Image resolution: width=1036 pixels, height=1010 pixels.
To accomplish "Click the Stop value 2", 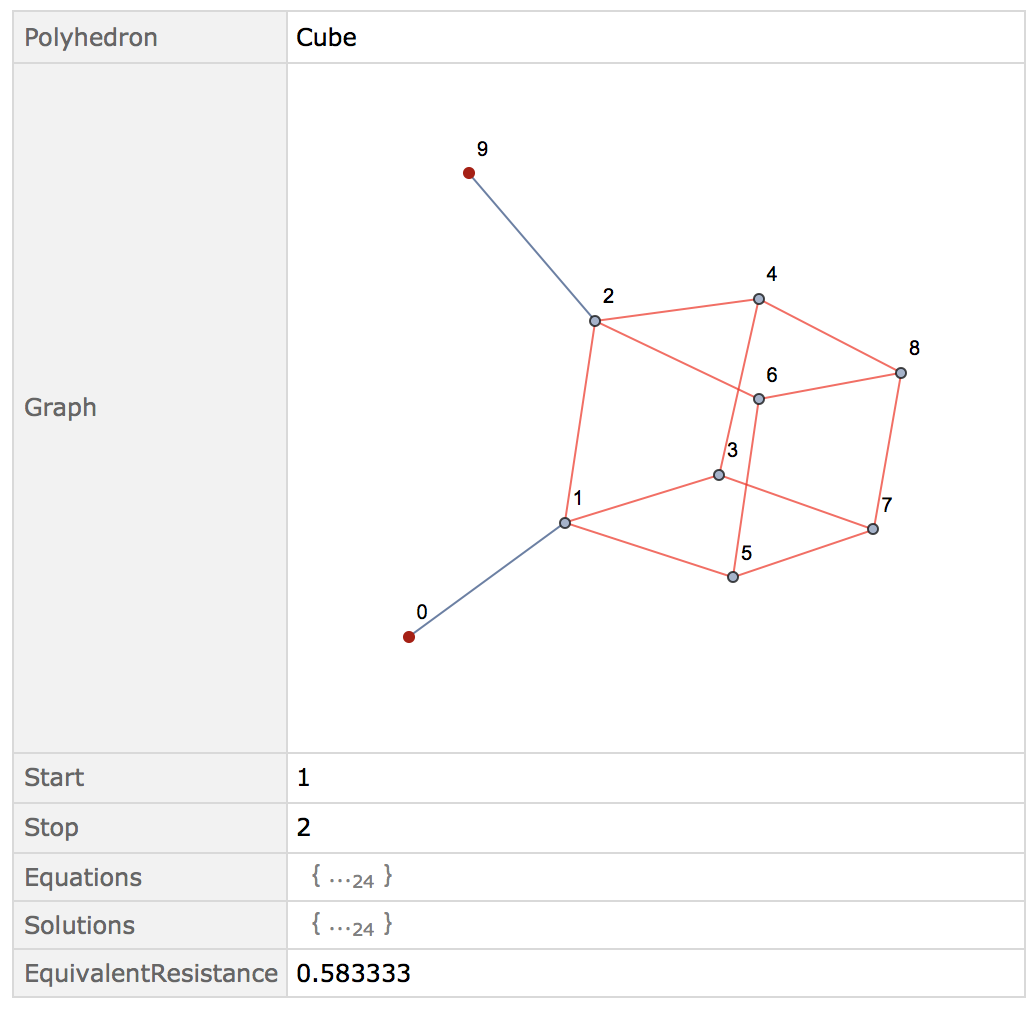I will (x=303, y=827).
